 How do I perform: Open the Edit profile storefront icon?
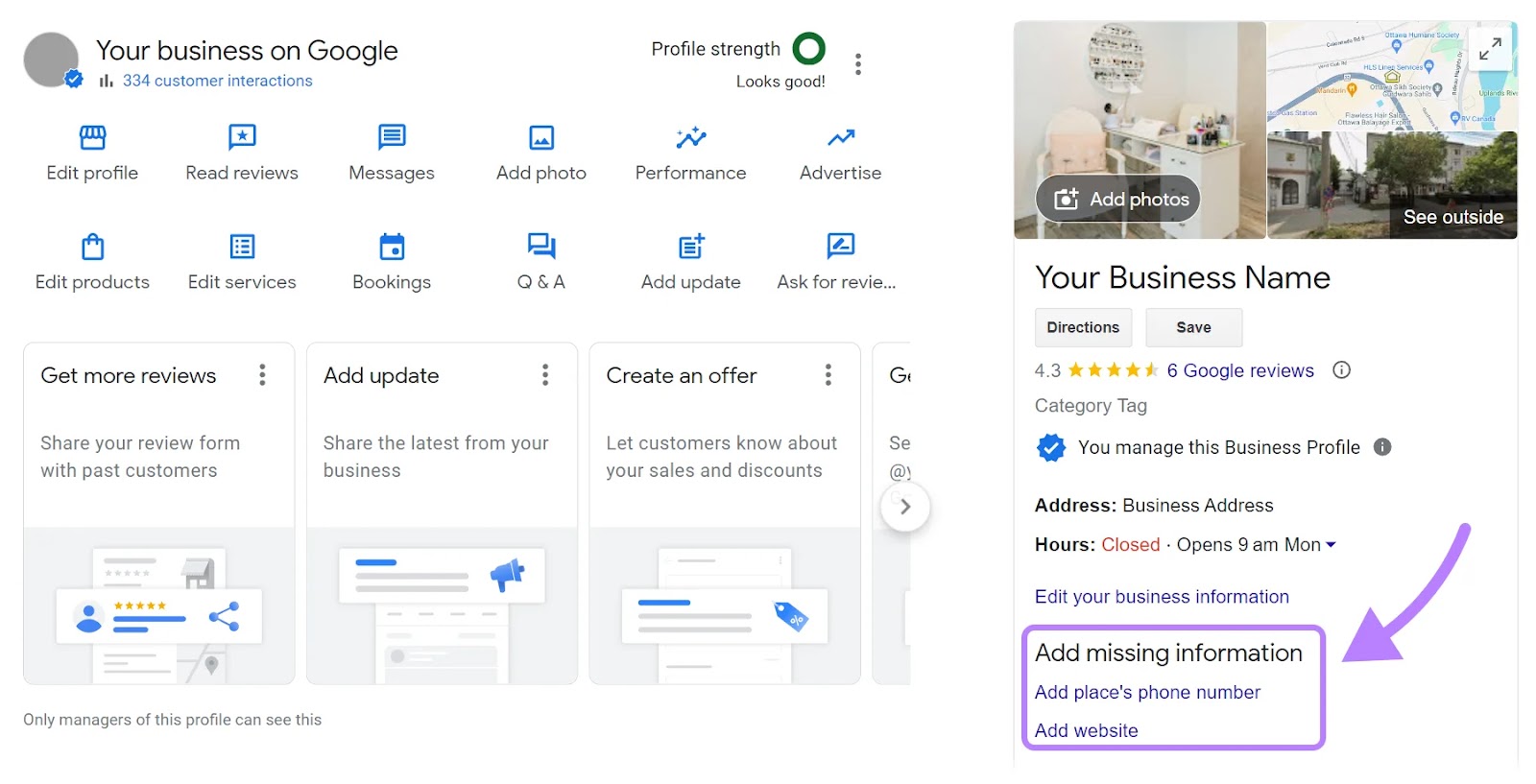click(92, 138)
